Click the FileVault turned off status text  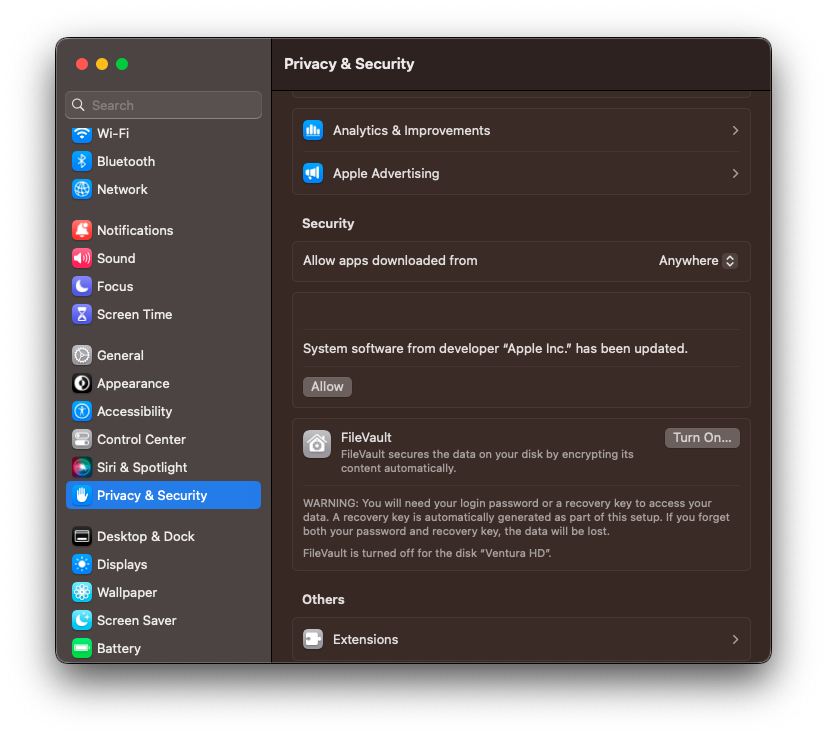(x=427, y=553)
